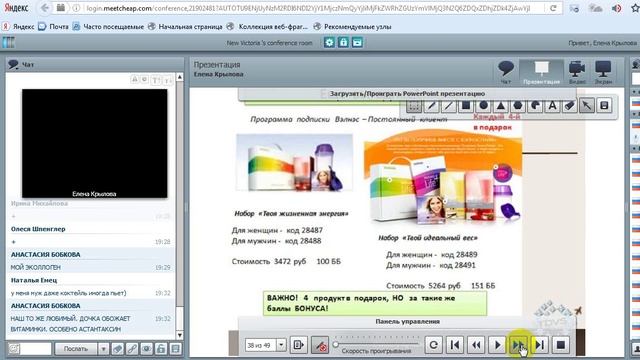Viewport: 640px width, 360px height.
Task: Go back with the rewind button
Action: coord(476,345)
